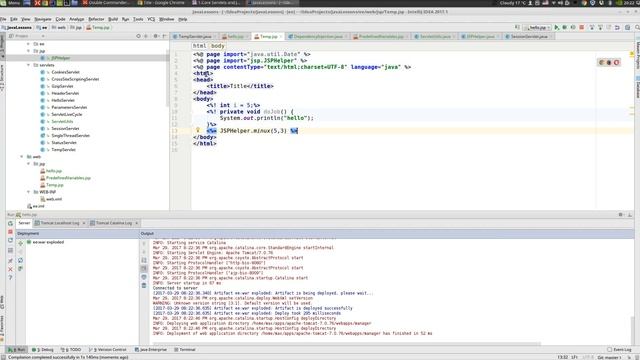Click the hide Project panel icon
640x360 pixels.
[164, 36]
